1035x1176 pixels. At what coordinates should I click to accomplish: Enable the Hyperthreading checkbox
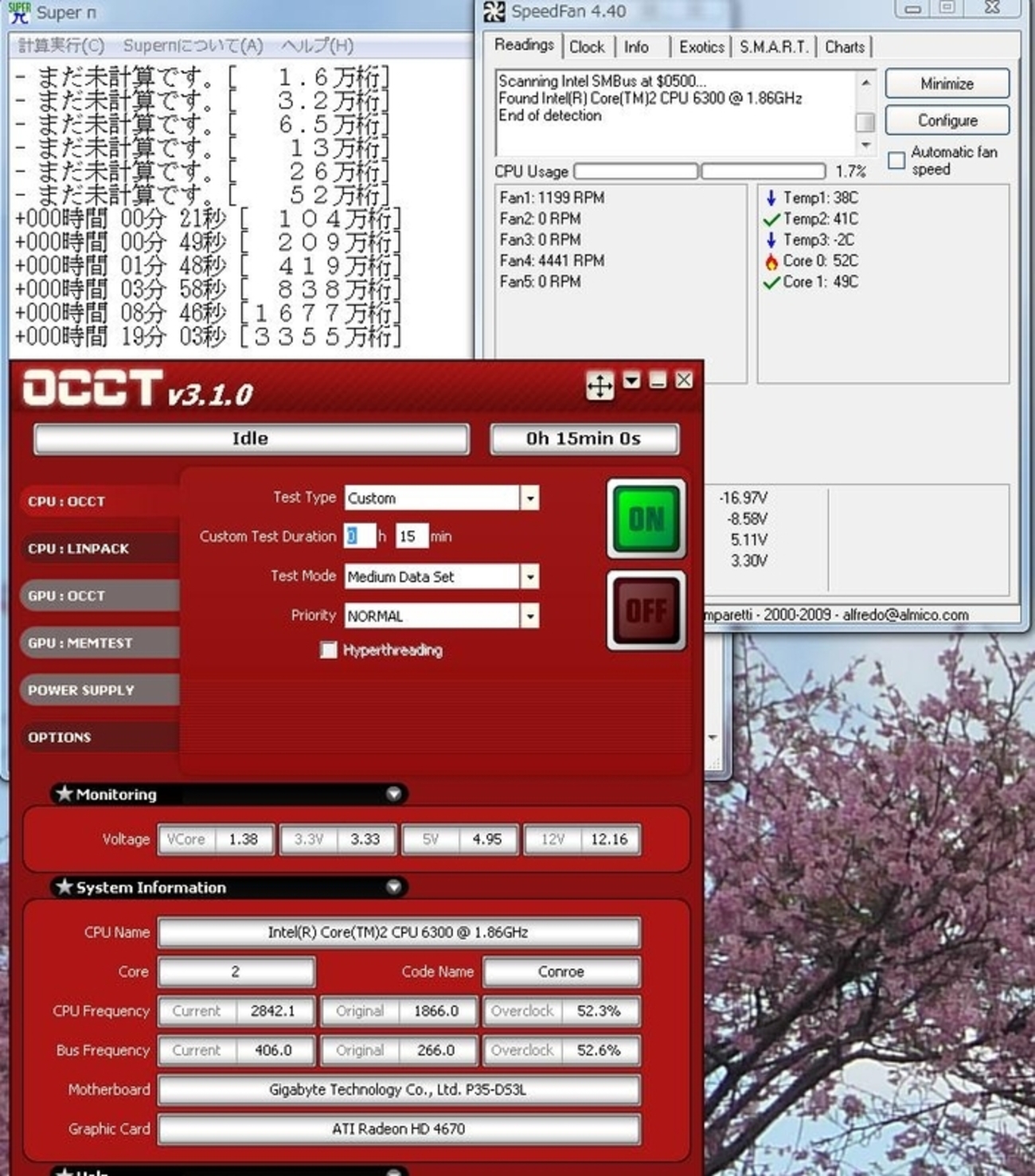328,650
